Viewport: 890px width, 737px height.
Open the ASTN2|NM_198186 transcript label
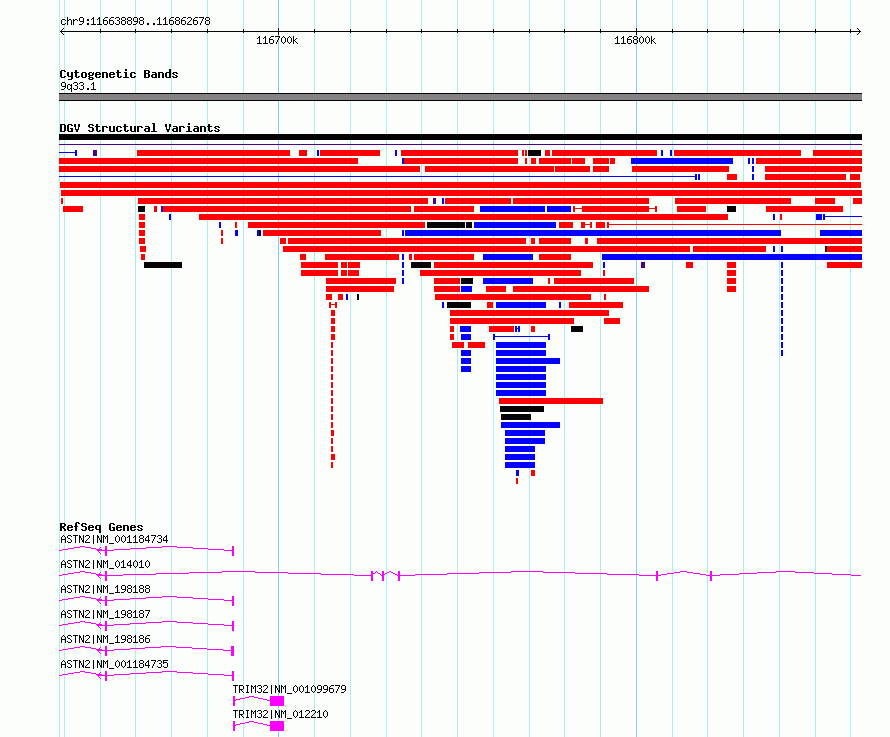[105, 639]
